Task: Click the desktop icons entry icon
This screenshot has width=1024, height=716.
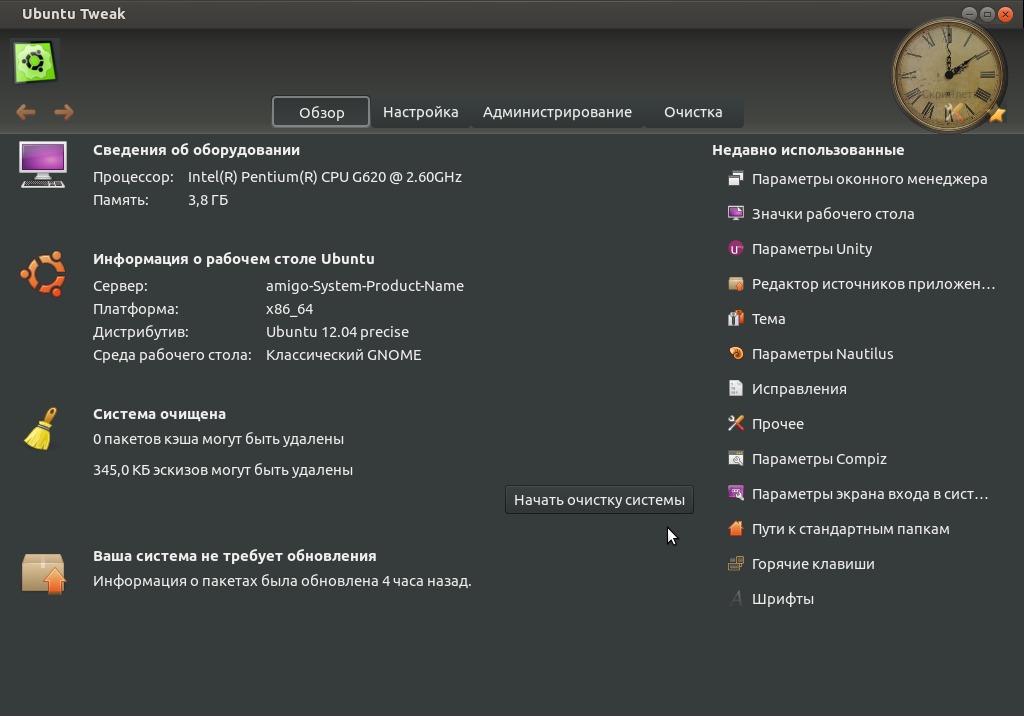Action: [x=736, y=214]
